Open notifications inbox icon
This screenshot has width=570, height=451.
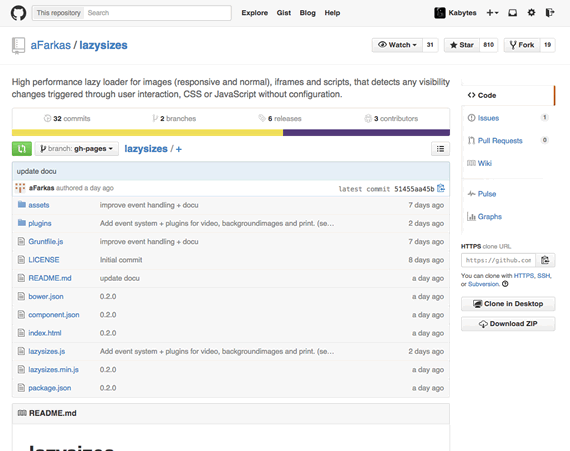[513, 13]
